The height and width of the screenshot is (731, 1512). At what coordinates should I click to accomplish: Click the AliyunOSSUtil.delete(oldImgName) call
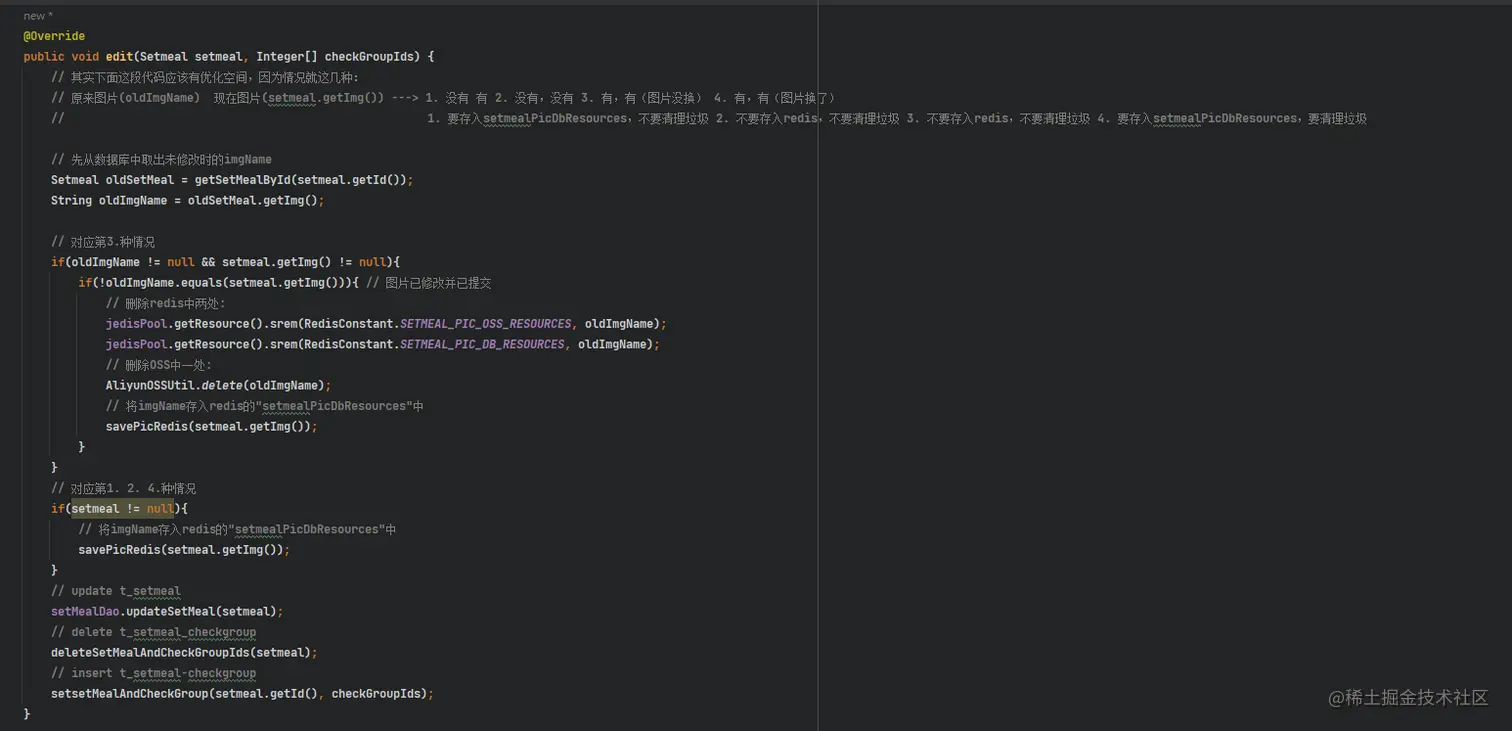(x=218, y=385)
